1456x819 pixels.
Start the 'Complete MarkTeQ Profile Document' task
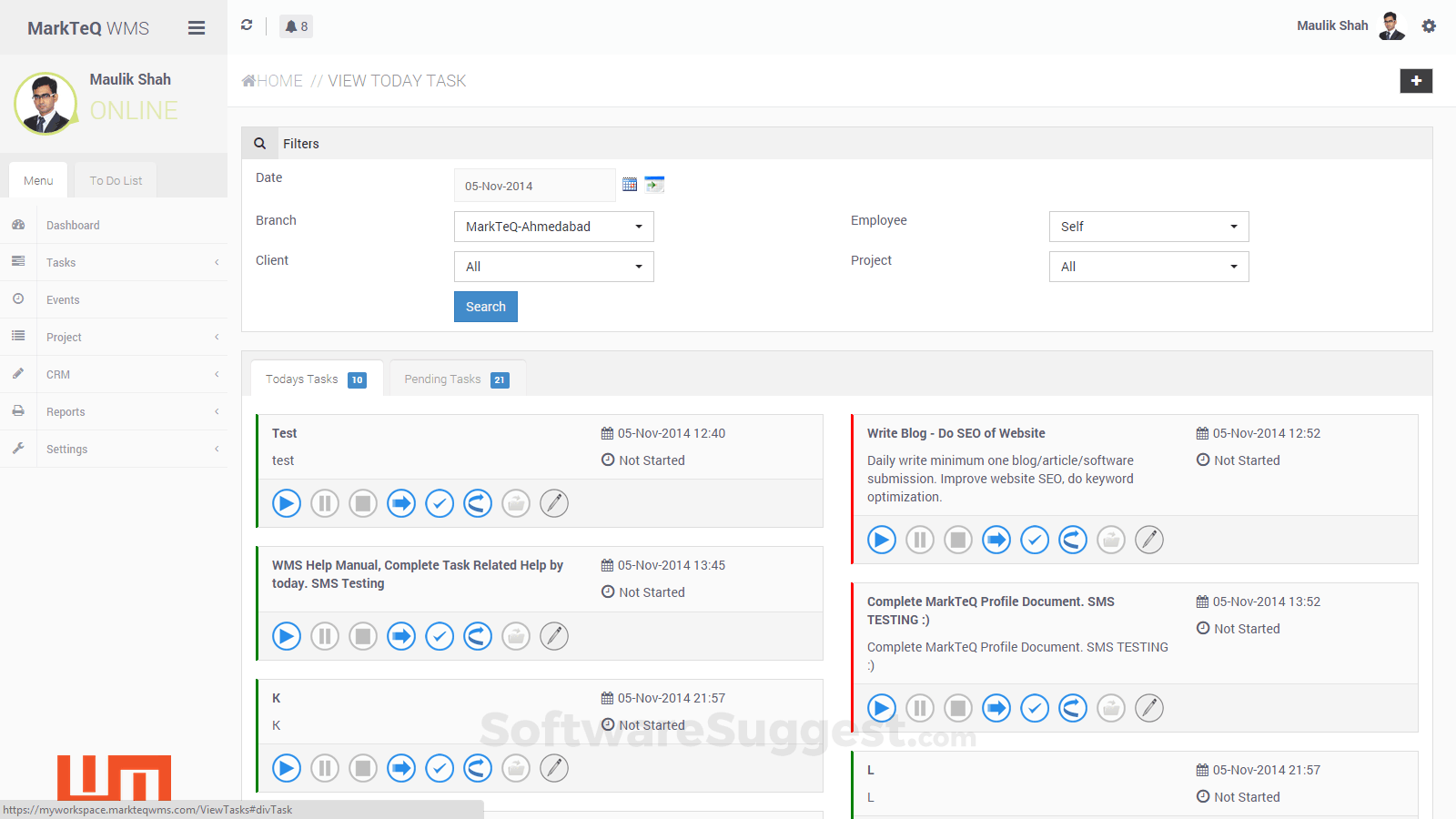882,708
